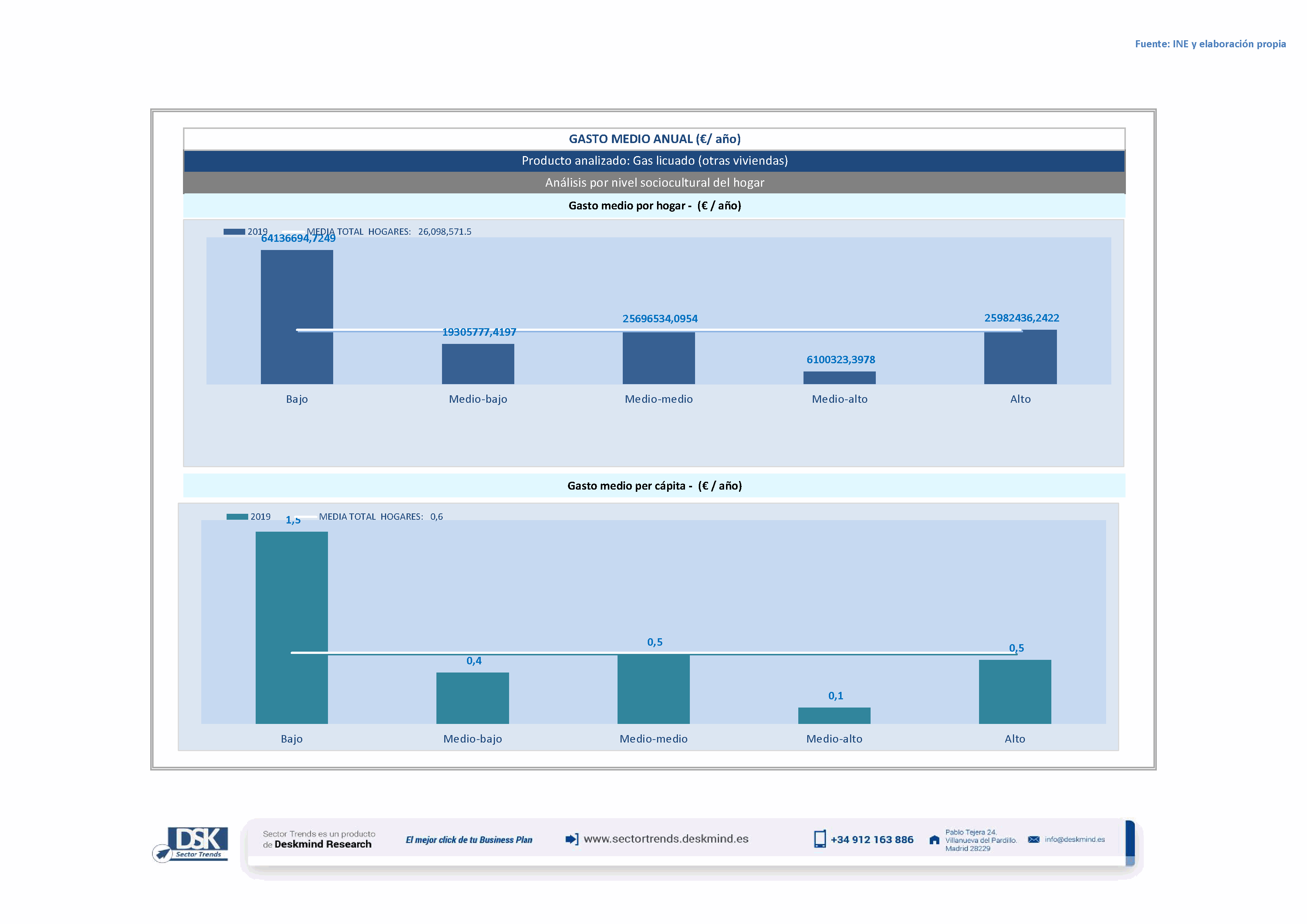Click the Medio-bajo bar in hogar chart
1307x924 pixels.
[x=478, y=364]
